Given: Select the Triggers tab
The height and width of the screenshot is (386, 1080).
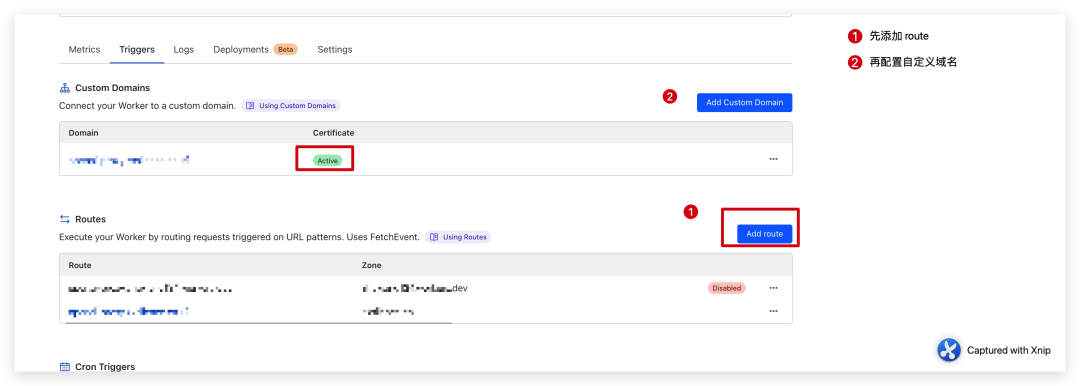Looking at the screenshot, I should point(136,50).
